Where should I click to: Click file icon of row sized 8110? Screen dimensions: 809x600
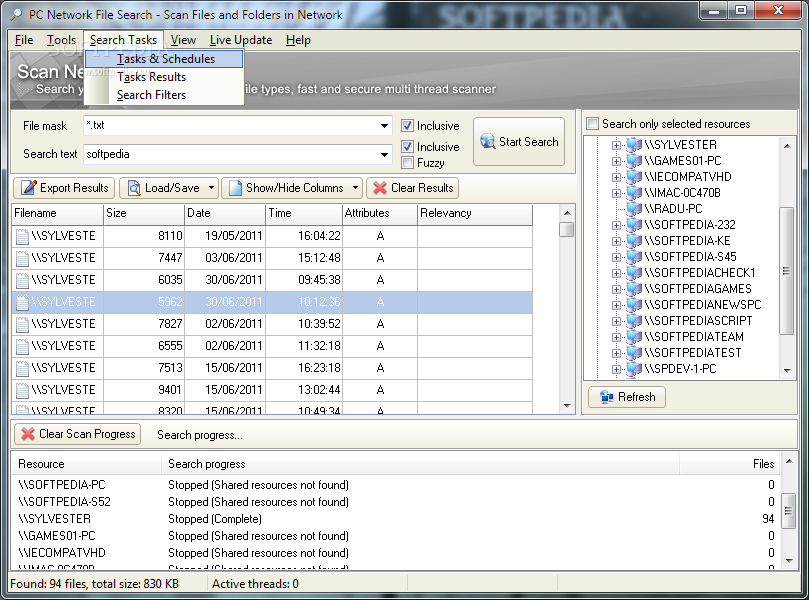coord(22,236)
